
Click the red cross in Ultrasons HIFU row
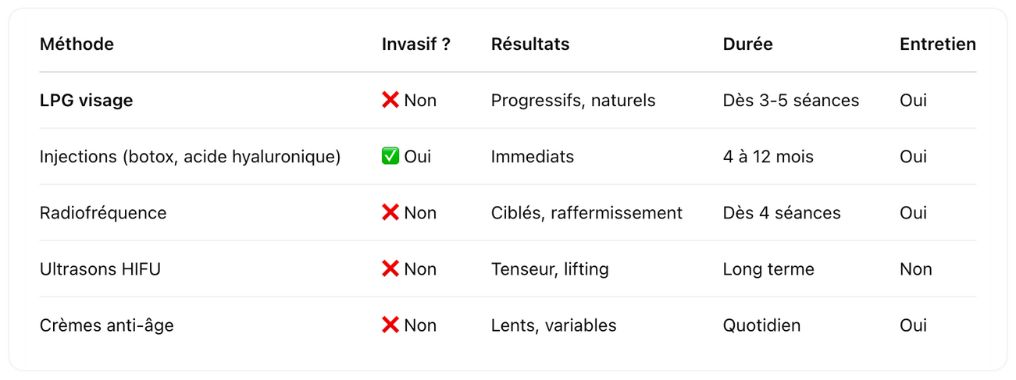[x=390, y=268]
